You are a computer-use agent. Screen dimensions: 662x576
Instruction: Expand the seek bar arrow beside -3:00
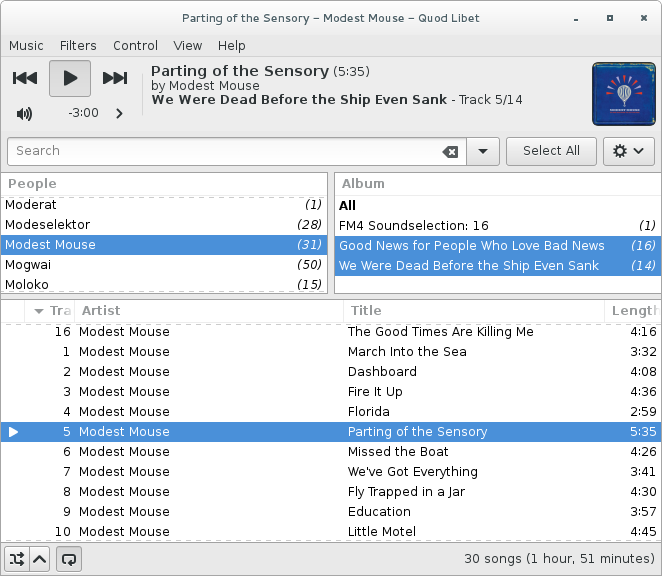119,114
